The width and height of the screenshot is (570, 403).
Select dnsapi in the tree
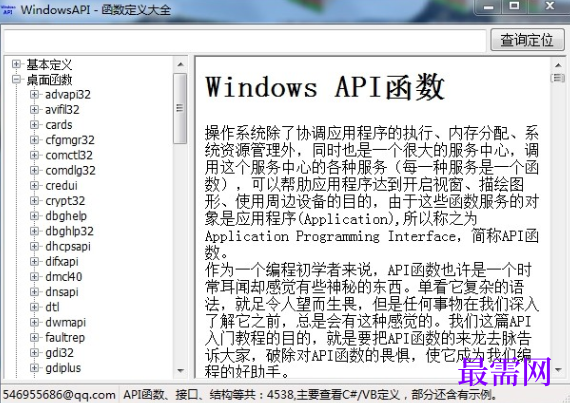[62, 292]
